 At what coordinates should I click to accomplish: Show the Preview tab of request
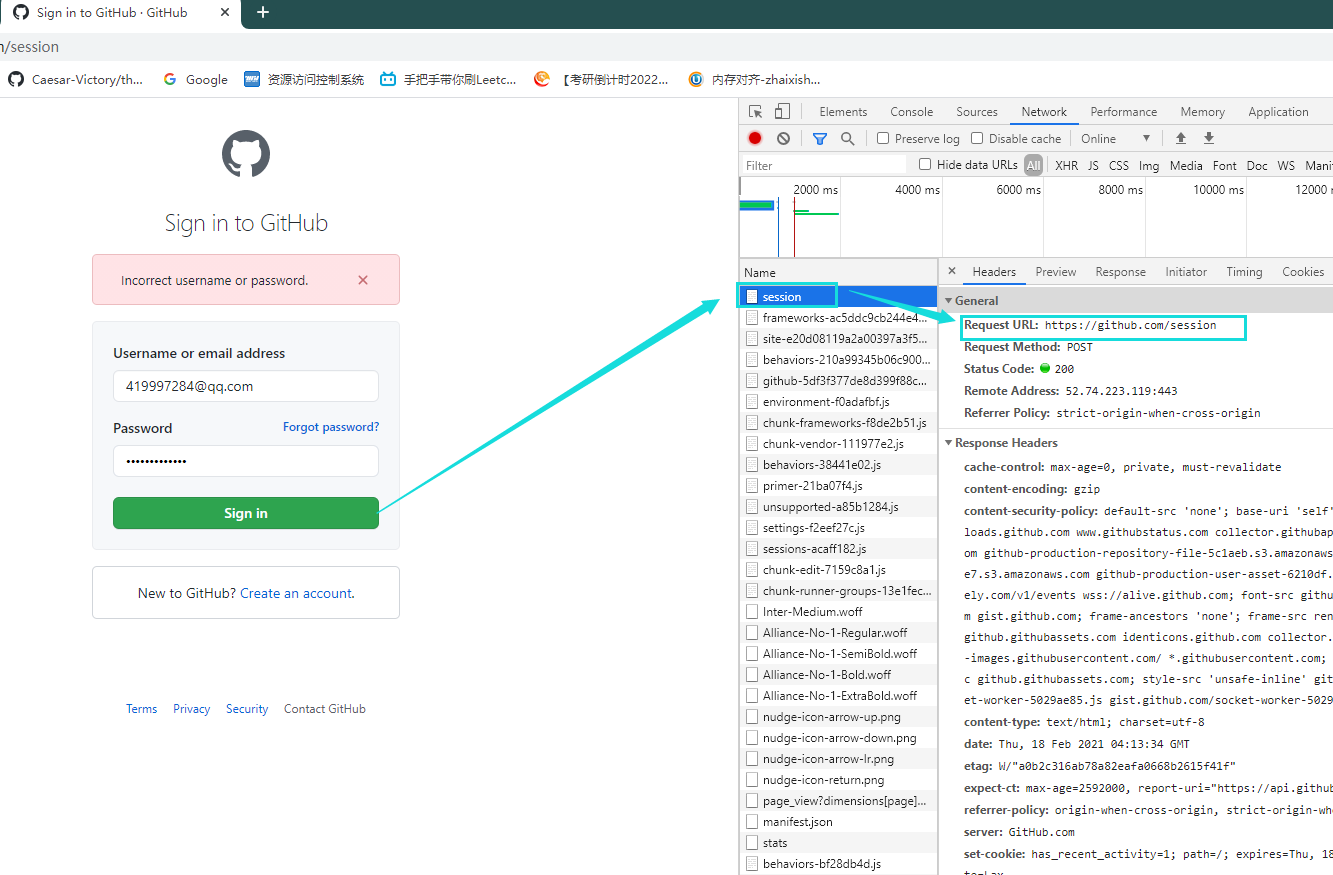[x=1056, y=272]
